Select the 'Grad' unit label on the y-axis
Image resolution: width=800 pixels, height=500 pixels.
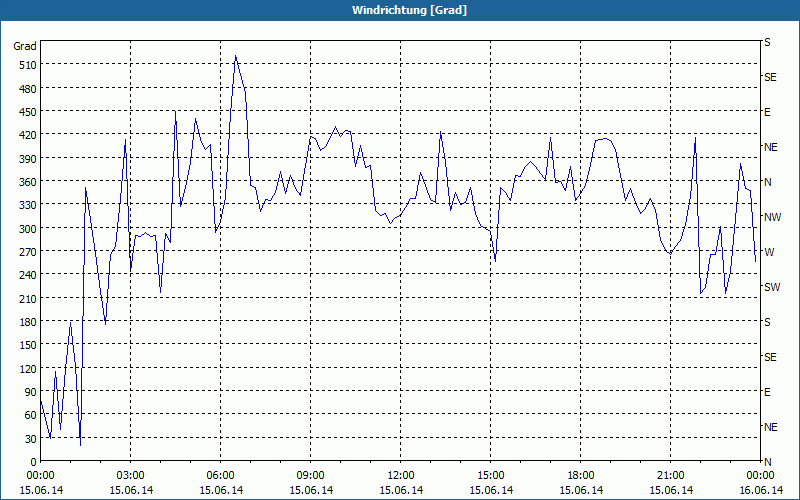(x=24, y=46)
